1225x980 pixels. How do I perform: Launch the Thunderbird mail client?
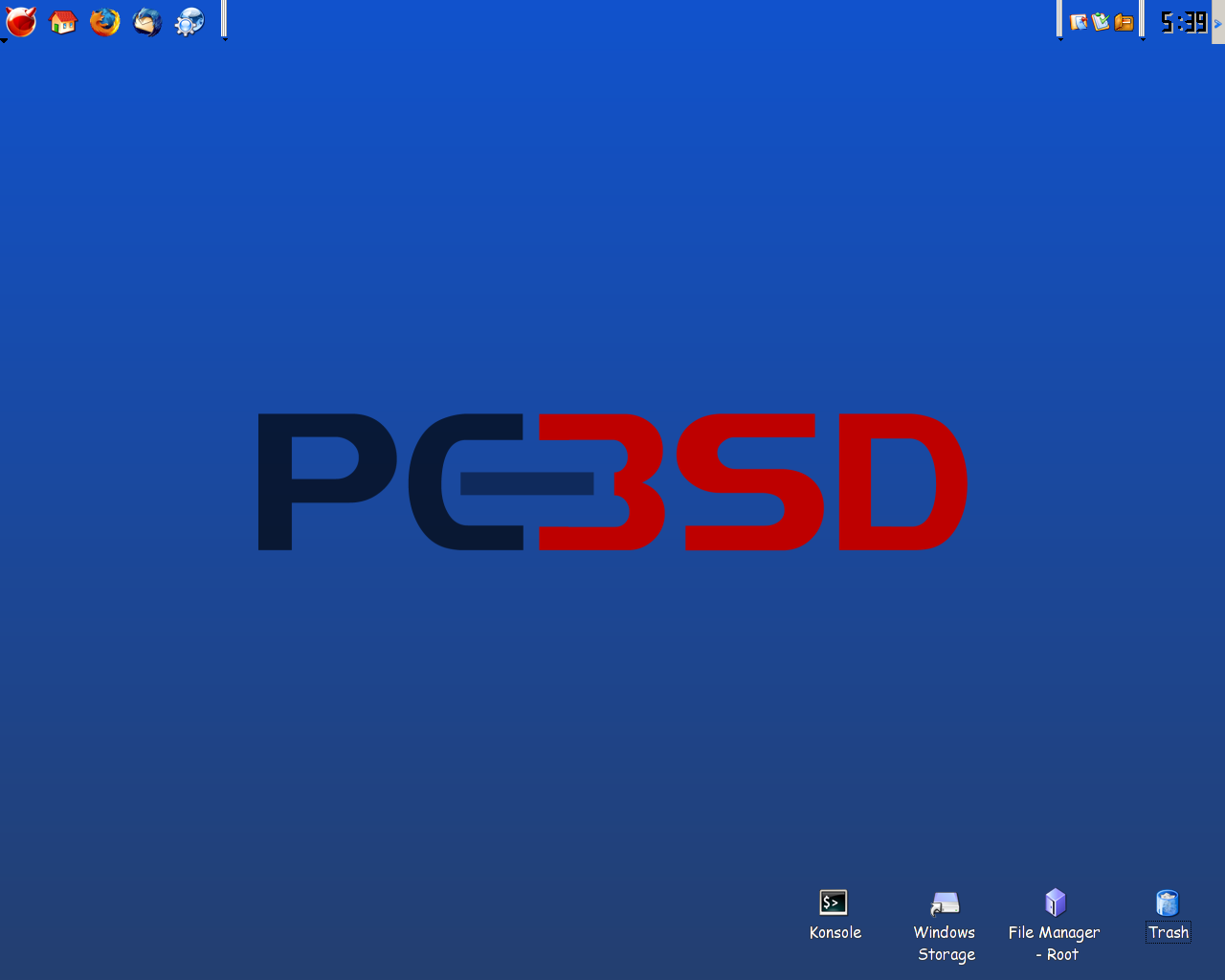(147, 21)
